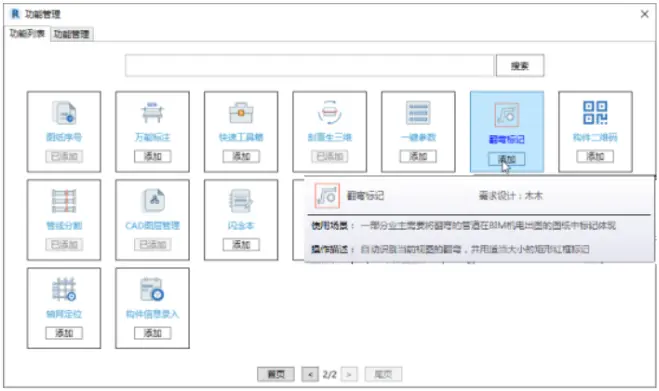
Task: Go to first page with 首页
Action: (276, 374)
